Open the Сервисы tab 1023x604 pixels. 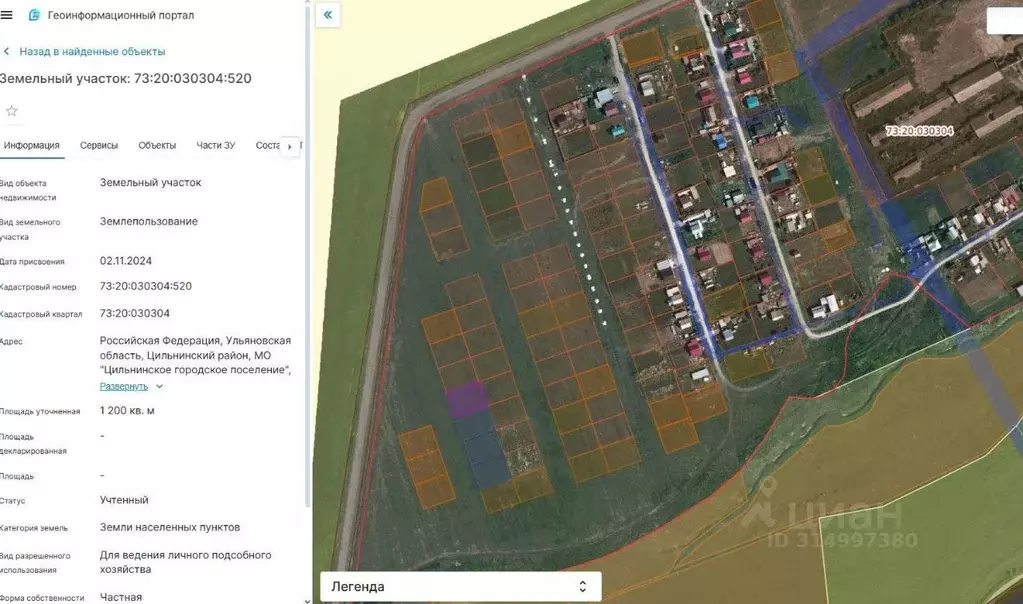99,145
